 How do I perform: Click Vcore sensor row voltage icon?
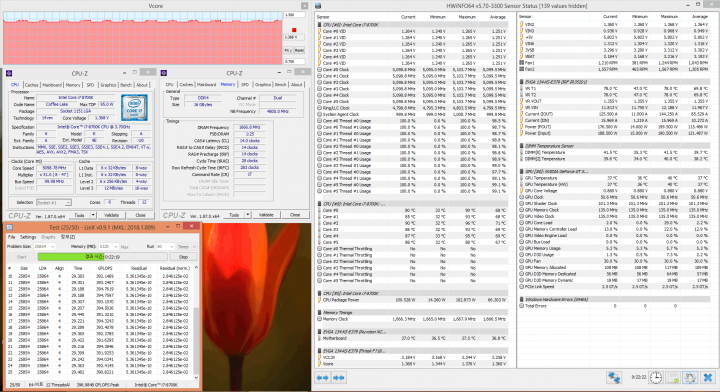click(x=320, y=364)
